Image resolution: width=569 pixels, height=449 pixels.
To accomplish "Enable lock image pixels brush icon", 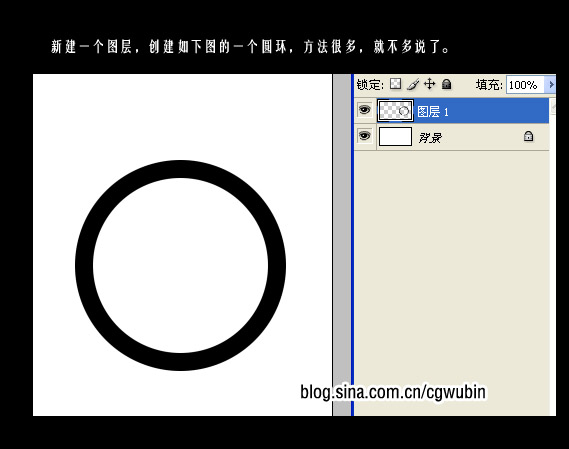I will coord(413,84).
